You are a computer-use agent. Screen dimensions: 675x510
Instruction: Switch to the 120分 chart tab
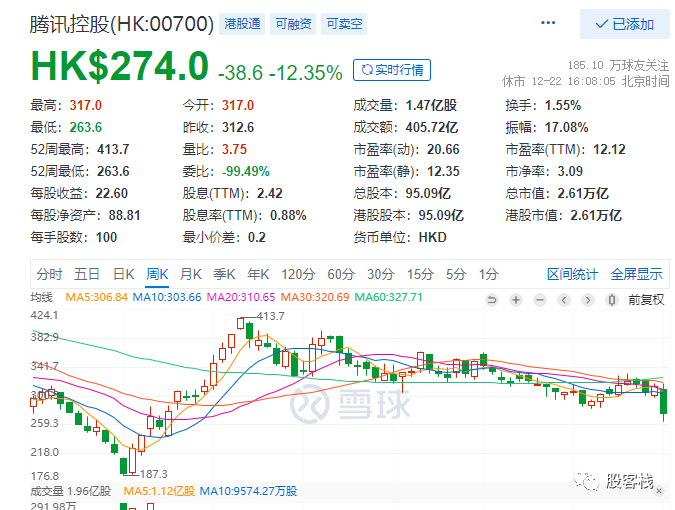pos(298,274)
